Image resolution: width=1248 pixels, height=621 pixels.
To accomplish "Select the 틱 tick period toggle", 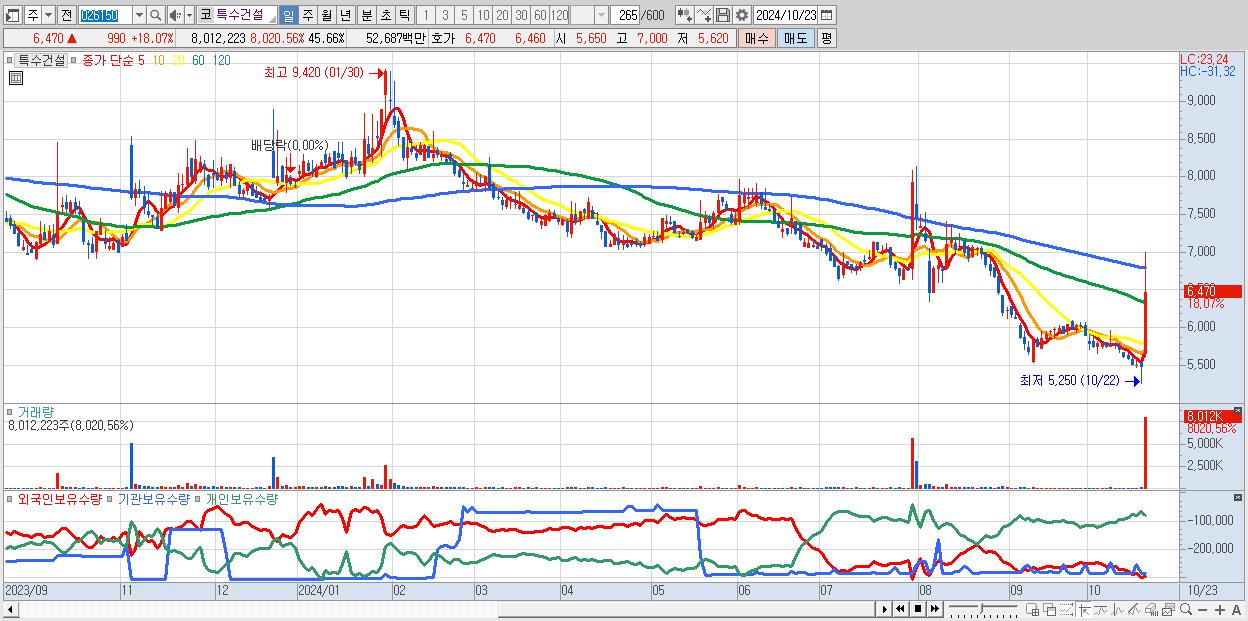I will pos(404,15).
